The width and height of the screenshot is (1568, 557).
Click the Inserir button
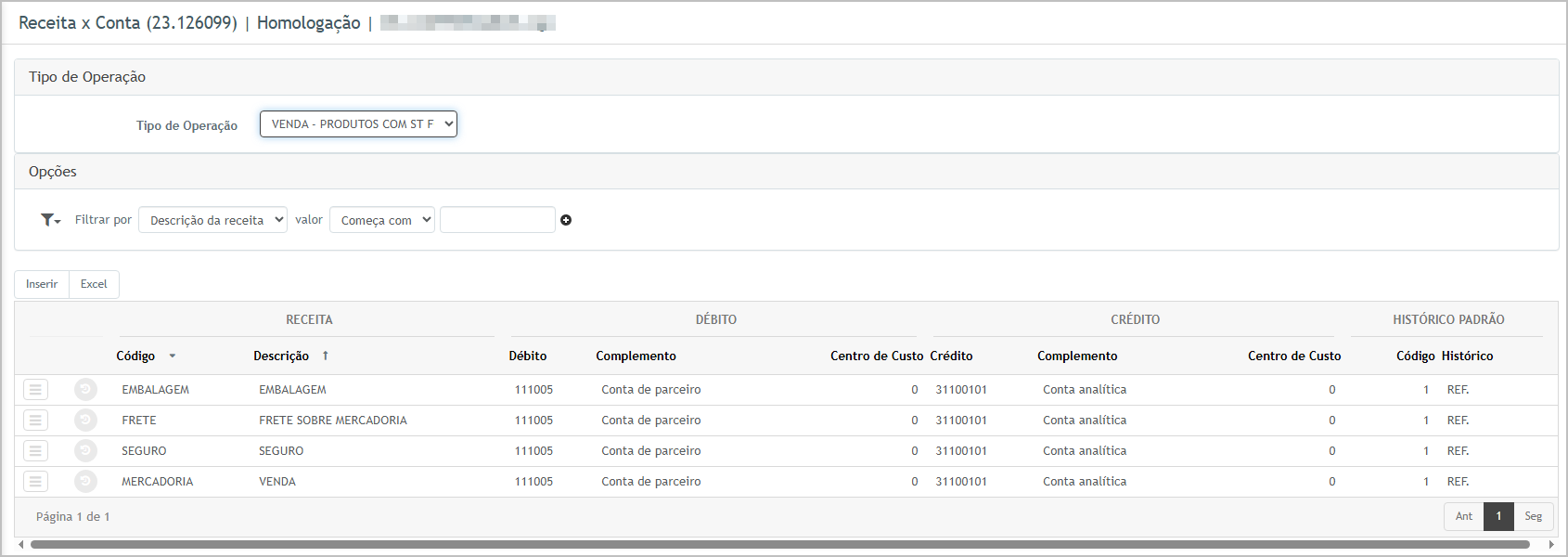click(x=42, y=284)
